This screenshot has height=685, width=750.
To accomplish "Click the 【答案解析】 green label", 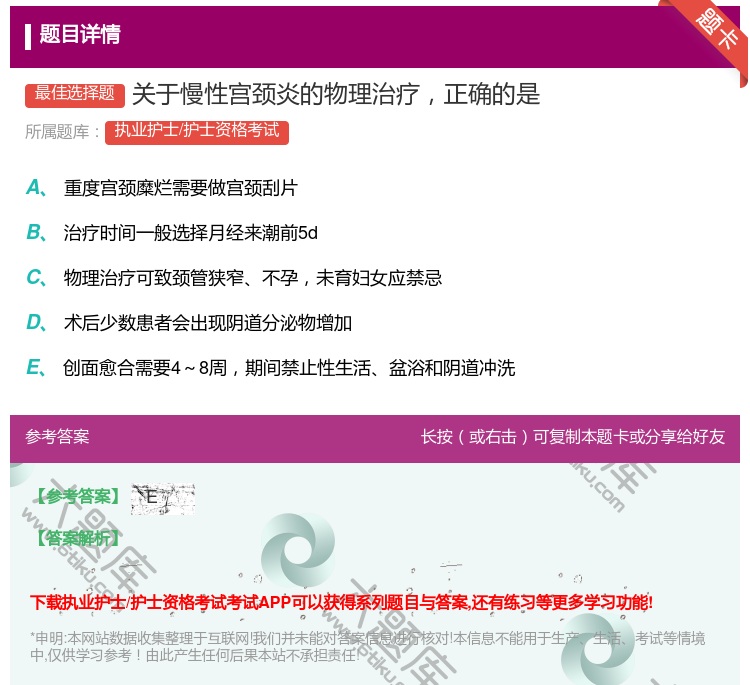I will pos(78,538).
